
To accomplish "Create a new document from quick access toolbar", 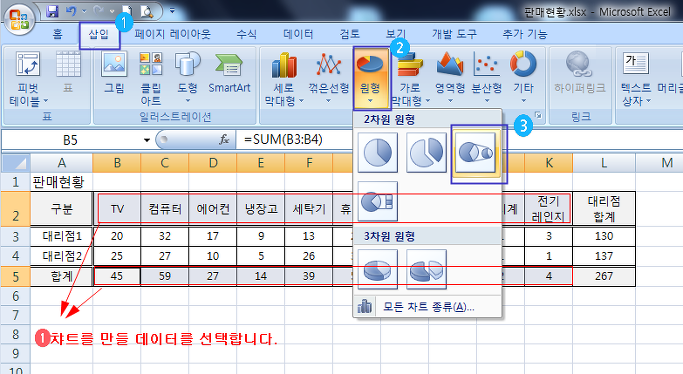I will (x=128, y=11).
